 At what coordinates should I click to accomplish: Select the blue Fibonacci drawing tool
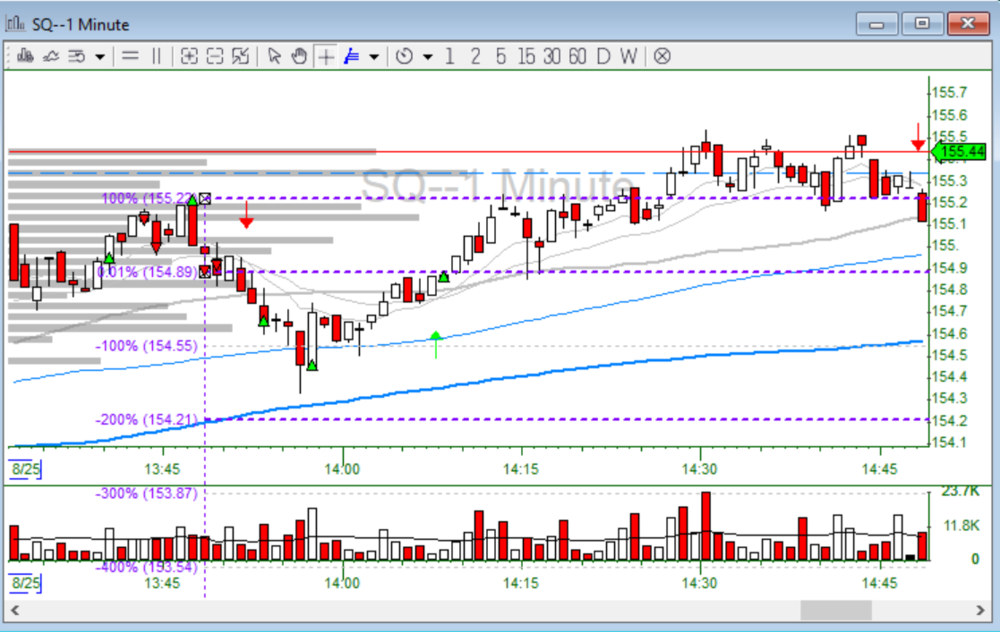pos(351,57)
